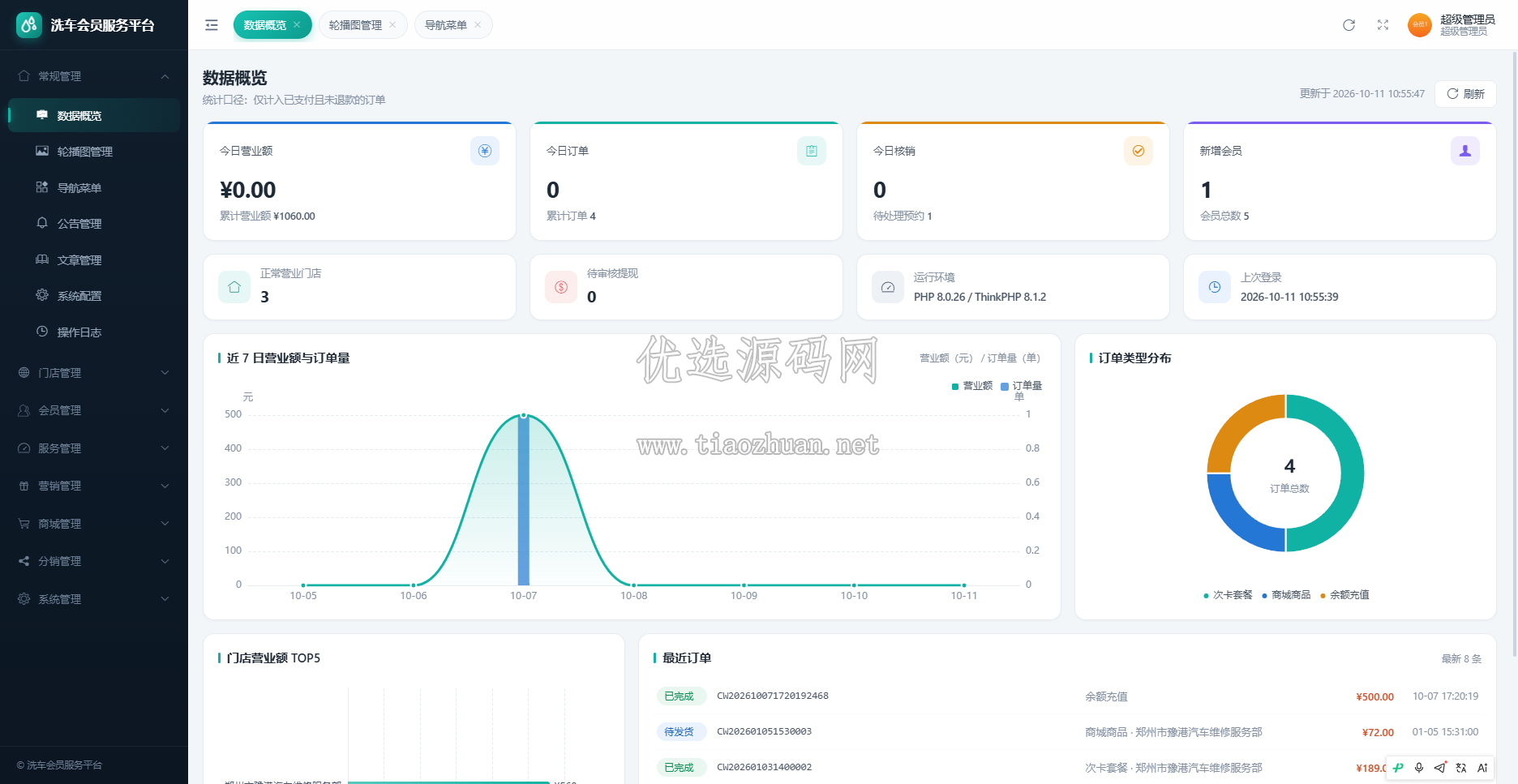Toggle 订单量 legend in line chart

pyautogui.click(x=1022, y=386)
